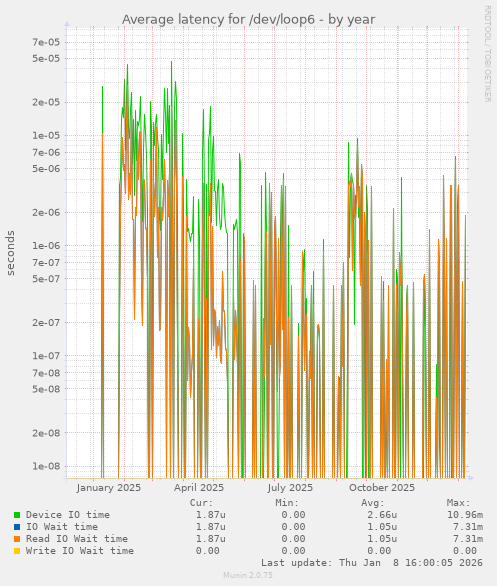
Task: Select the 'Device IO time' legend label
Action: point(68,515)
